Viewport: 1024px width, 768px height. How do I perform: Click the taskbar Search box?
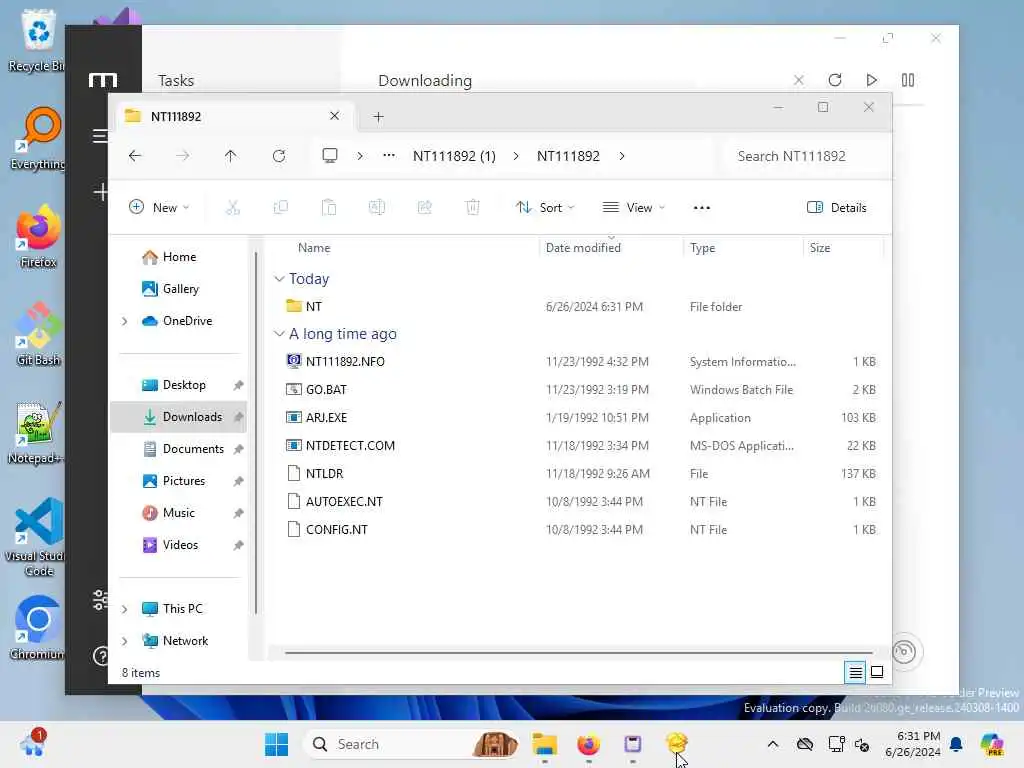(413, 744)
